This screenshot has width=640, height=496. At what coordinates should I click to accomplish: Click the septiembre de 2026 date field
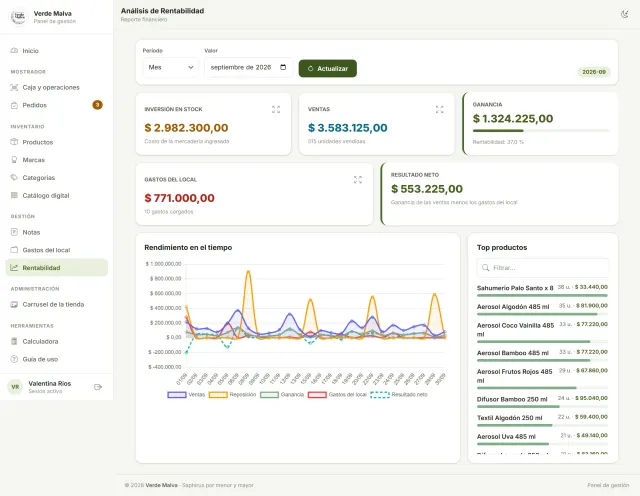click(x=249, y=67)
